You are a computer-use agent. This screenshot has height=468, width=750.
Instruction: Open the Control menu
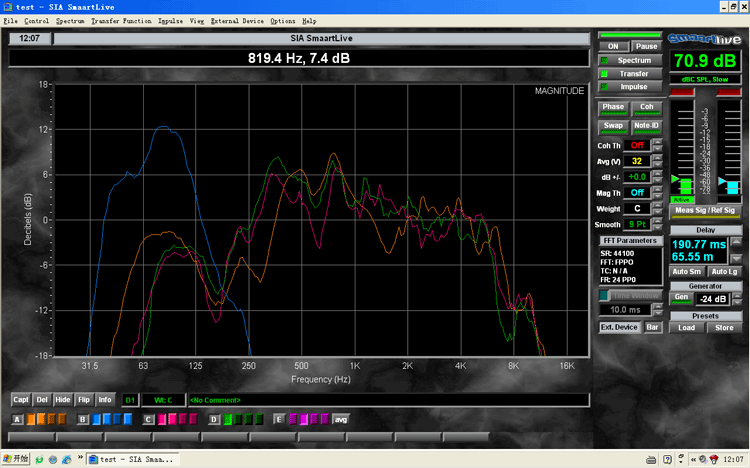tap(36, 21)
